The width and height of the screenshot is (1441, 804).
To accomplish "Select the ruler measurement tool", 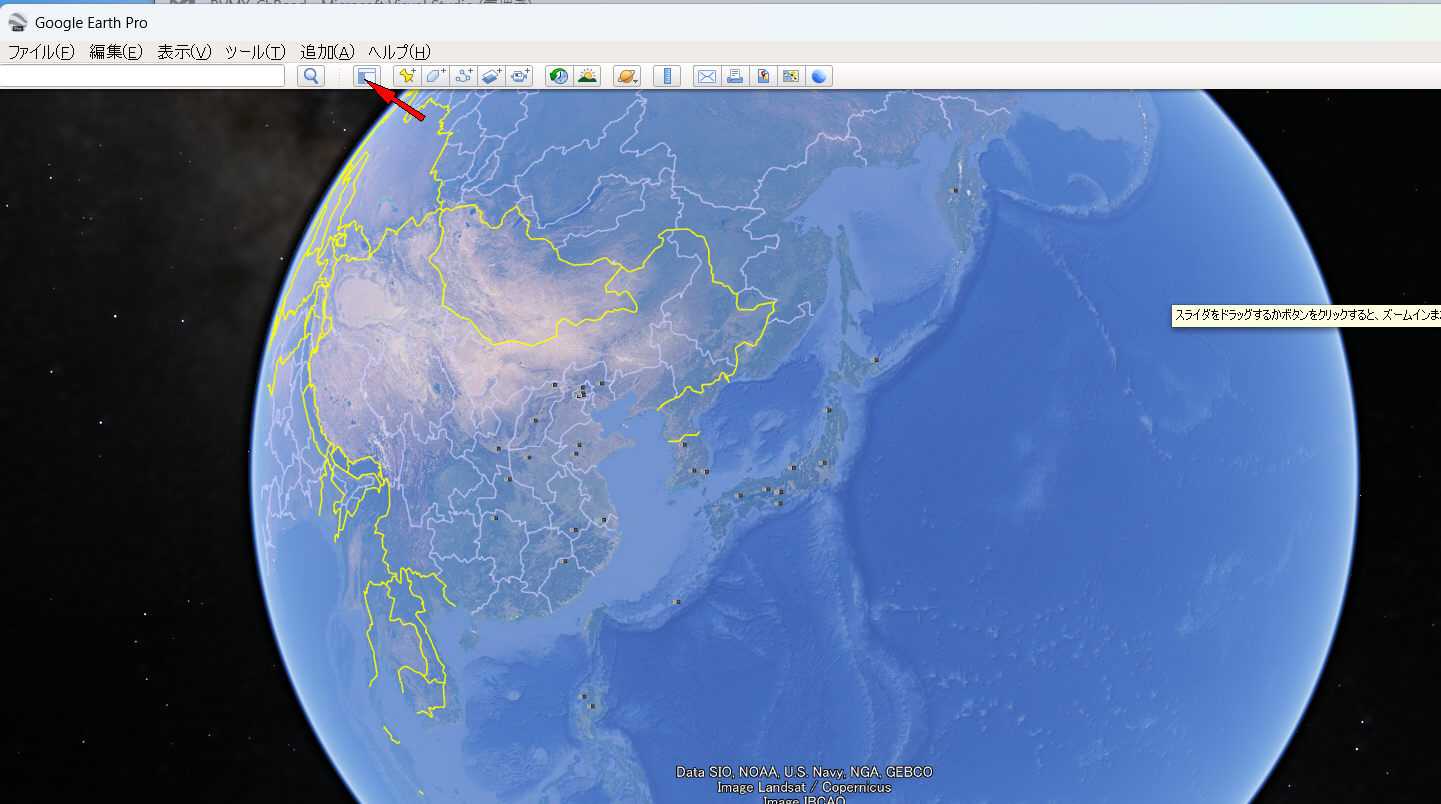I will [x=667, y=76].
